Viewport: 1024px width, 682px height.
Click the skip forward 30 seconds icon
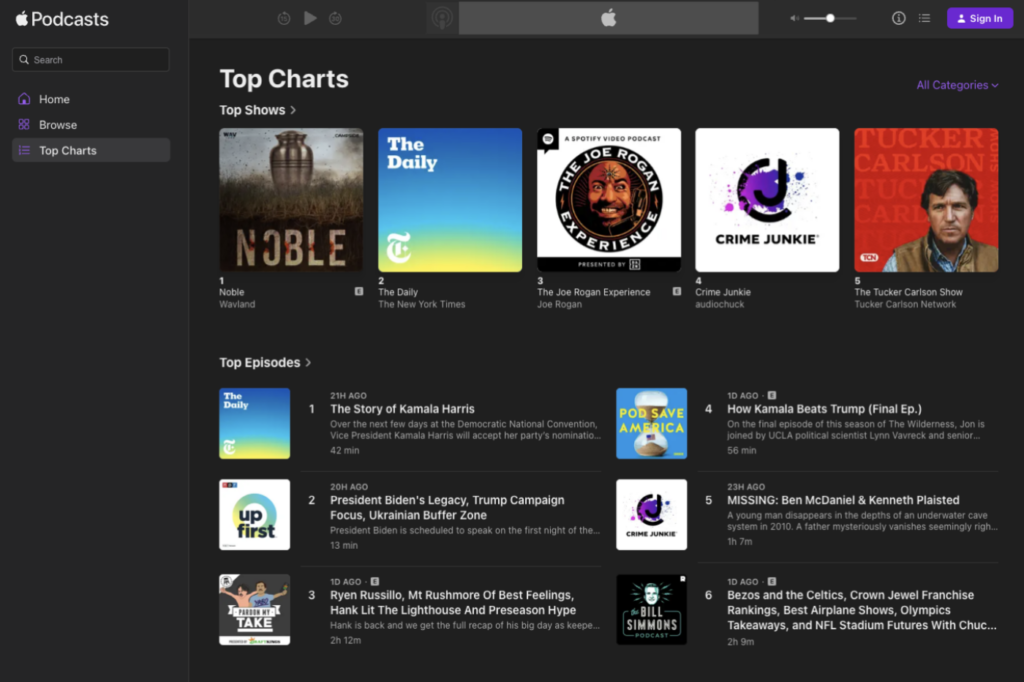[x=335, y=18]
